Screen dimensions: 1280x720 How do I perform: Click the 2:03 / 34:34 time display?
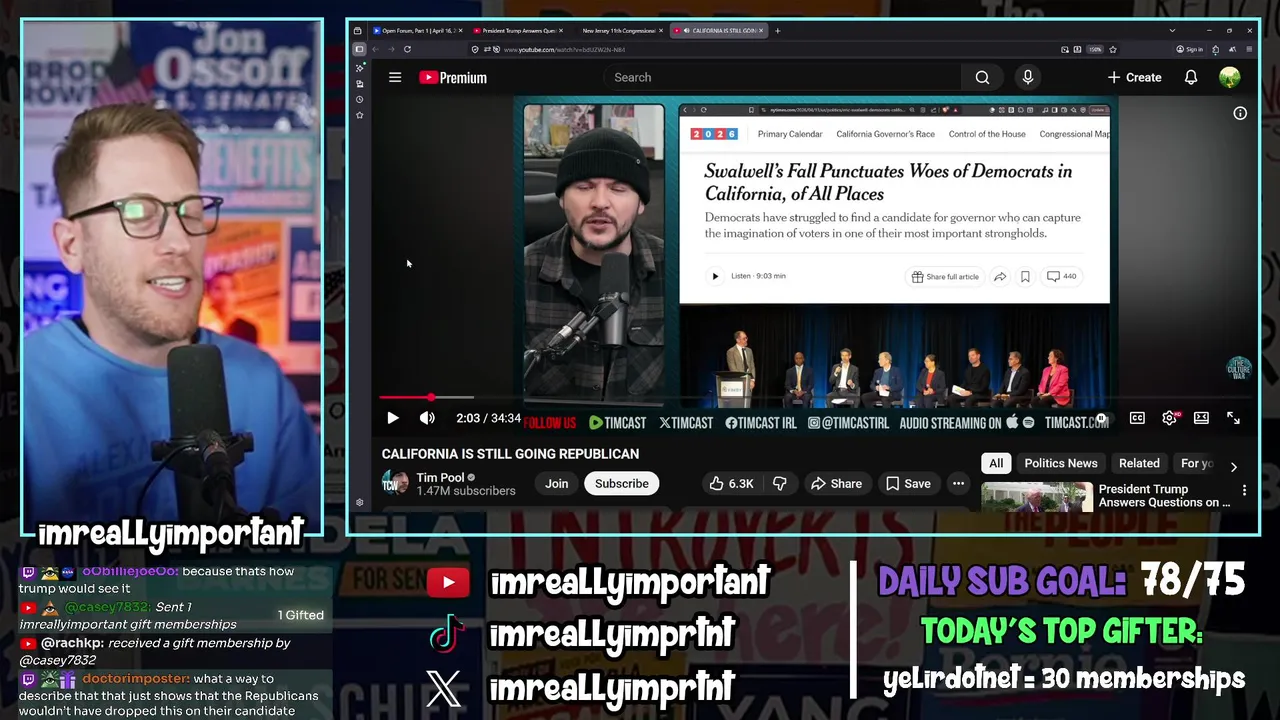pyautogui.click(x=489, y=418)
